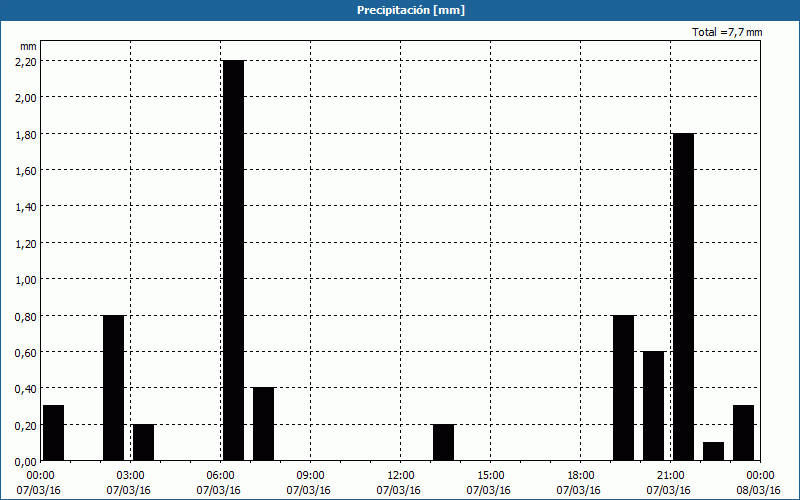
Task: Click the 0,40 mm bar after 06:00
Action: click(x=263, y=424)
